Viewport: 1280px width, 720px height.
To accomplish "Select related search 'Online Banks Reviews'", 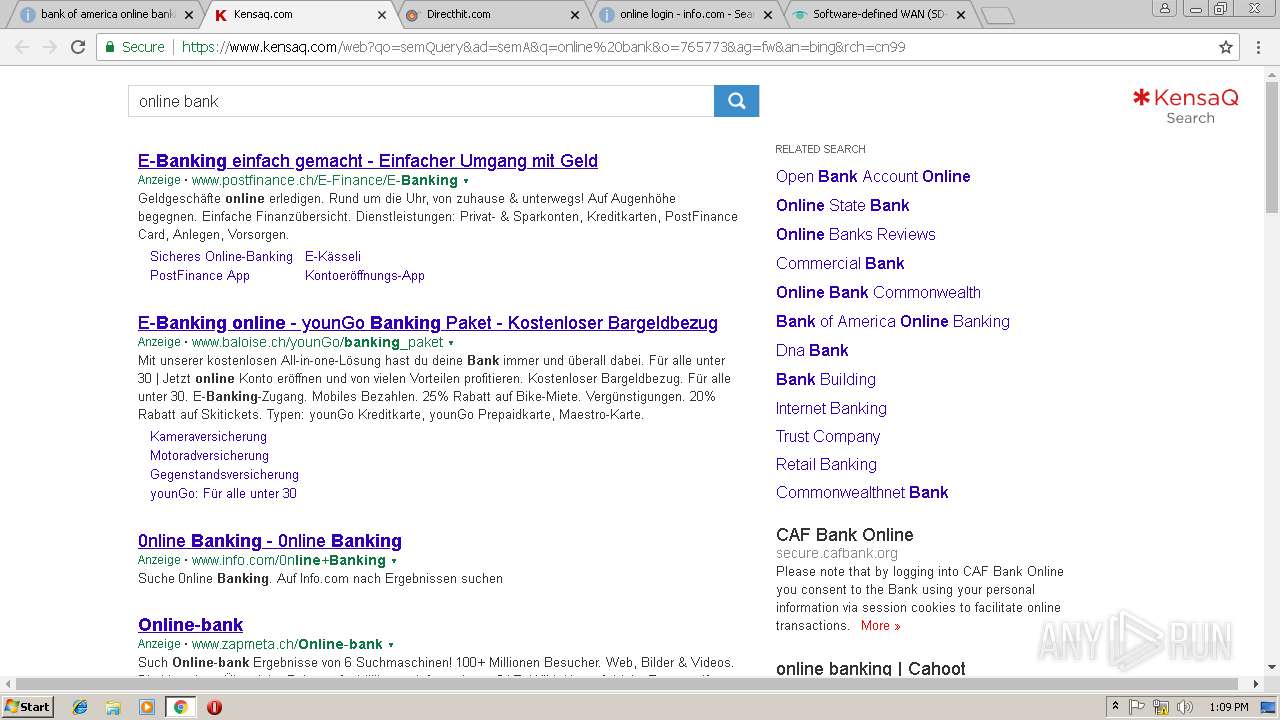I will coord(856,235).
